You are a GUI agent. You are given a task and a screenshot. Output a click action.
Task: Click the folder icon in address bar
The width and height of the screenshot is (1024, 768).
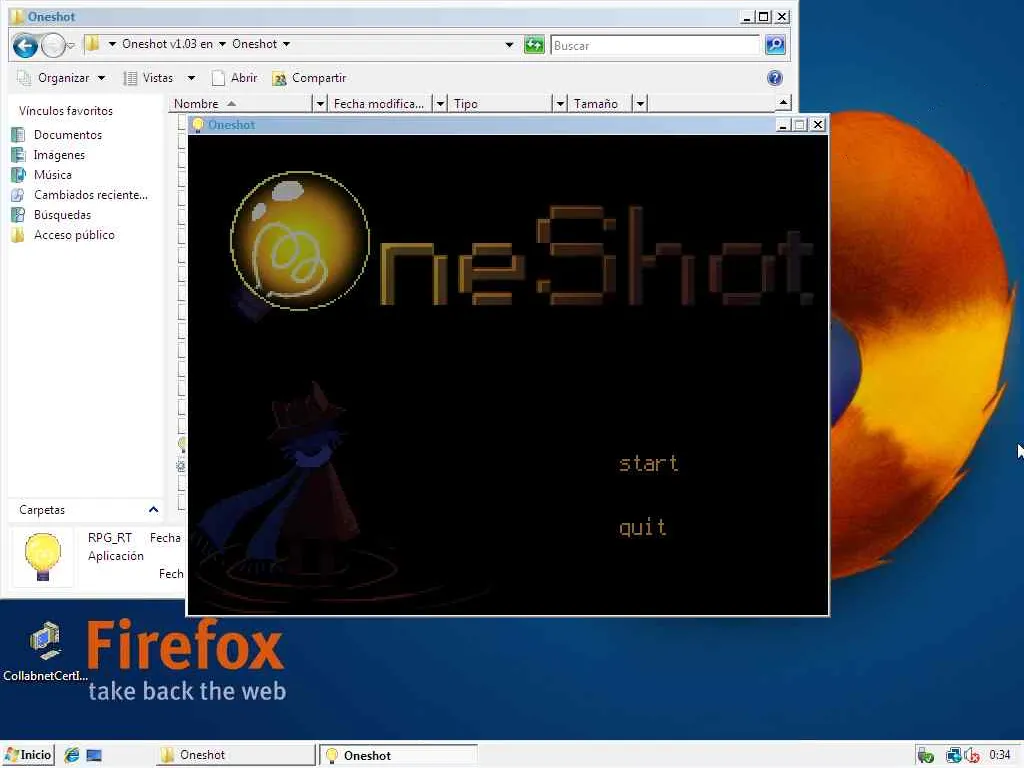(x=93, y=44)
